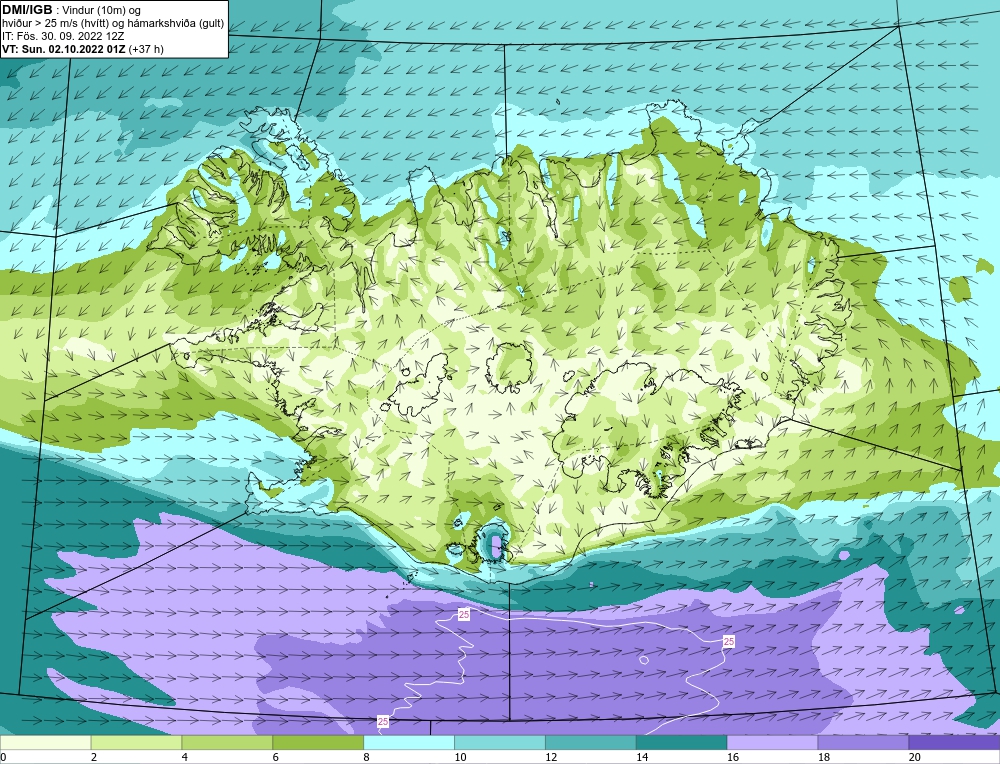Select the '(+37 h)' forecast offset text
1000x764 pixels.
tap(146, 49)
